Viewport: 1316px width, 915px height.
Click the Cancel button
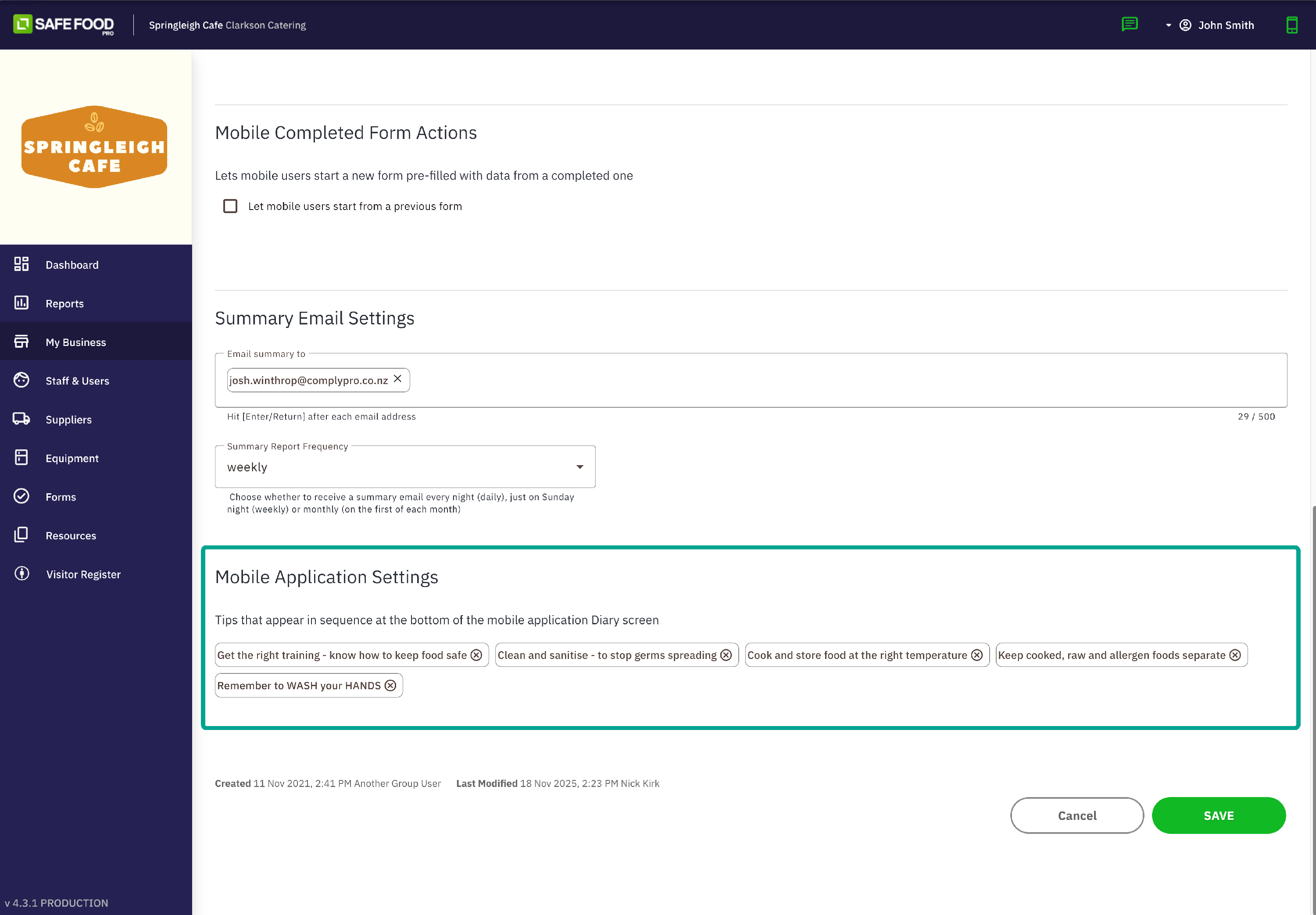tap(1076, 815)
